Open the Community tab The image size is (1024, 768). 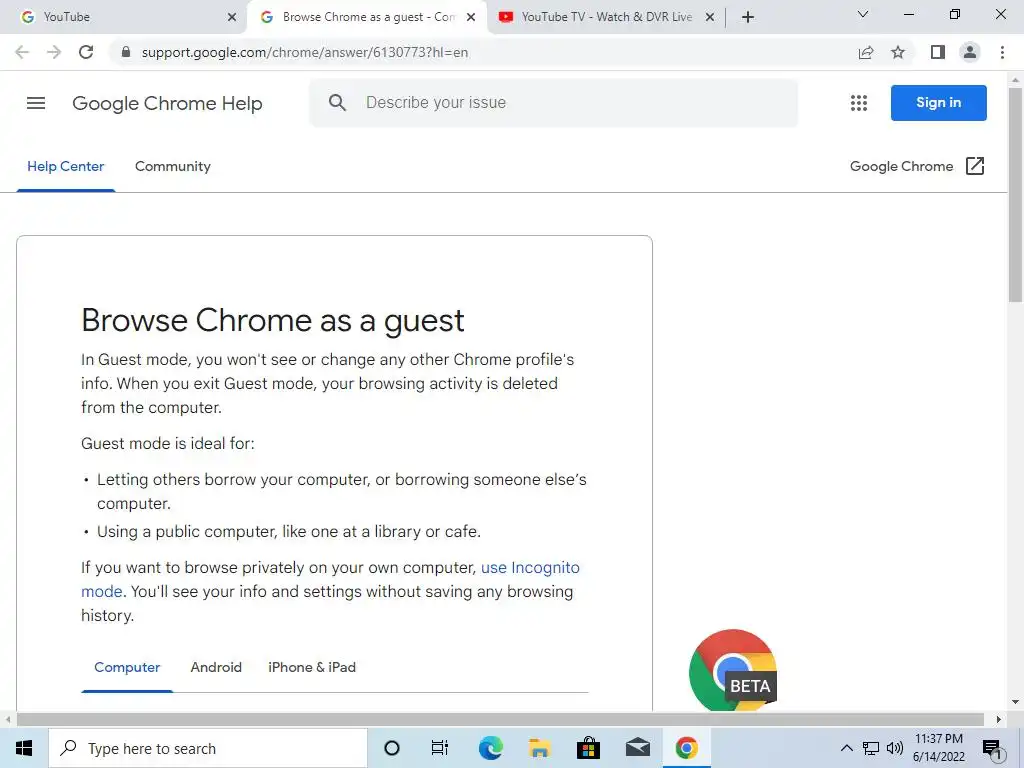[173, 167]
